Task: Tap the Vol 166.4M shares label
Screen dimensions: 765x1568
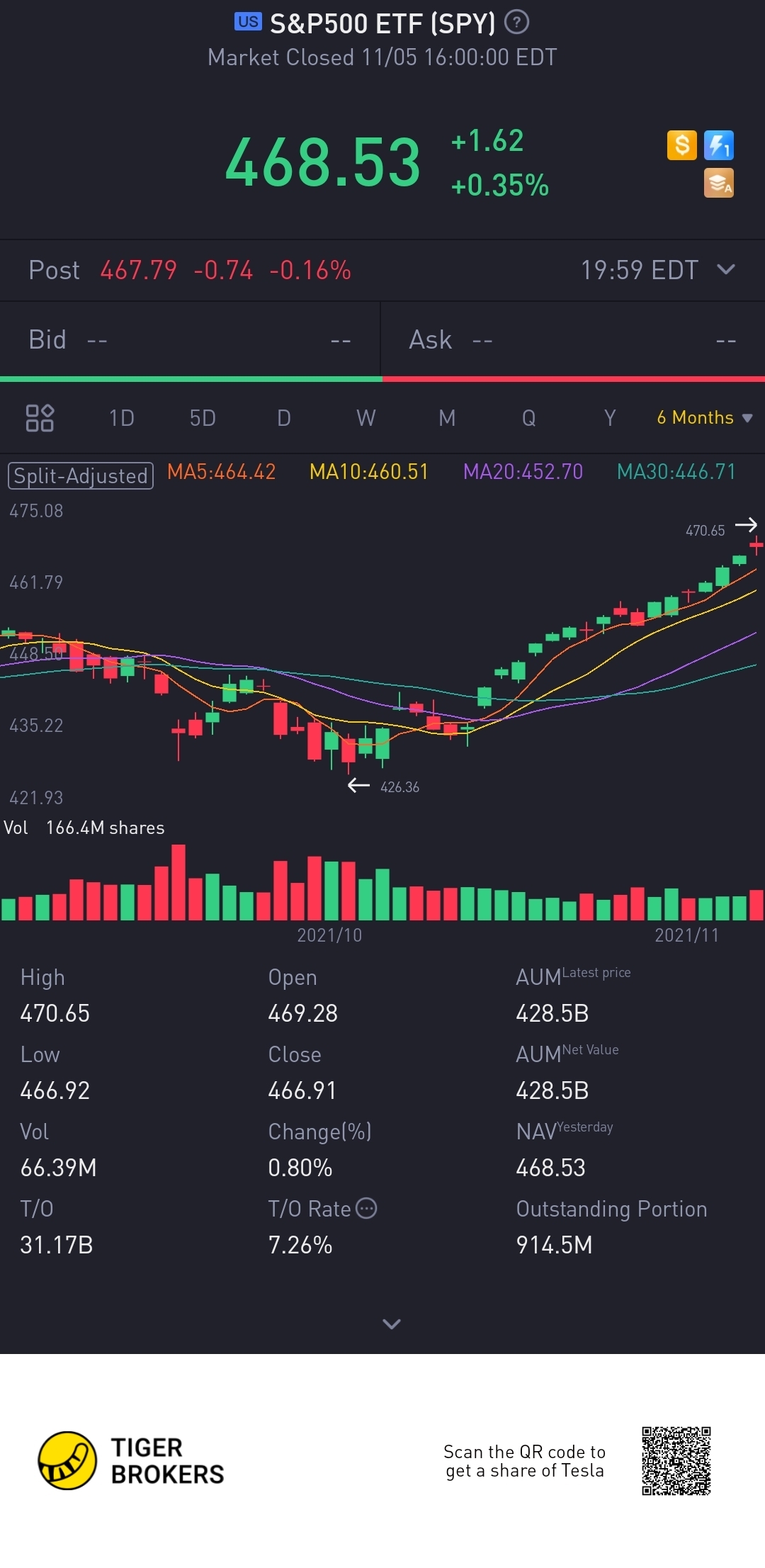Action: pyautogui.click(x=84, y=828)
